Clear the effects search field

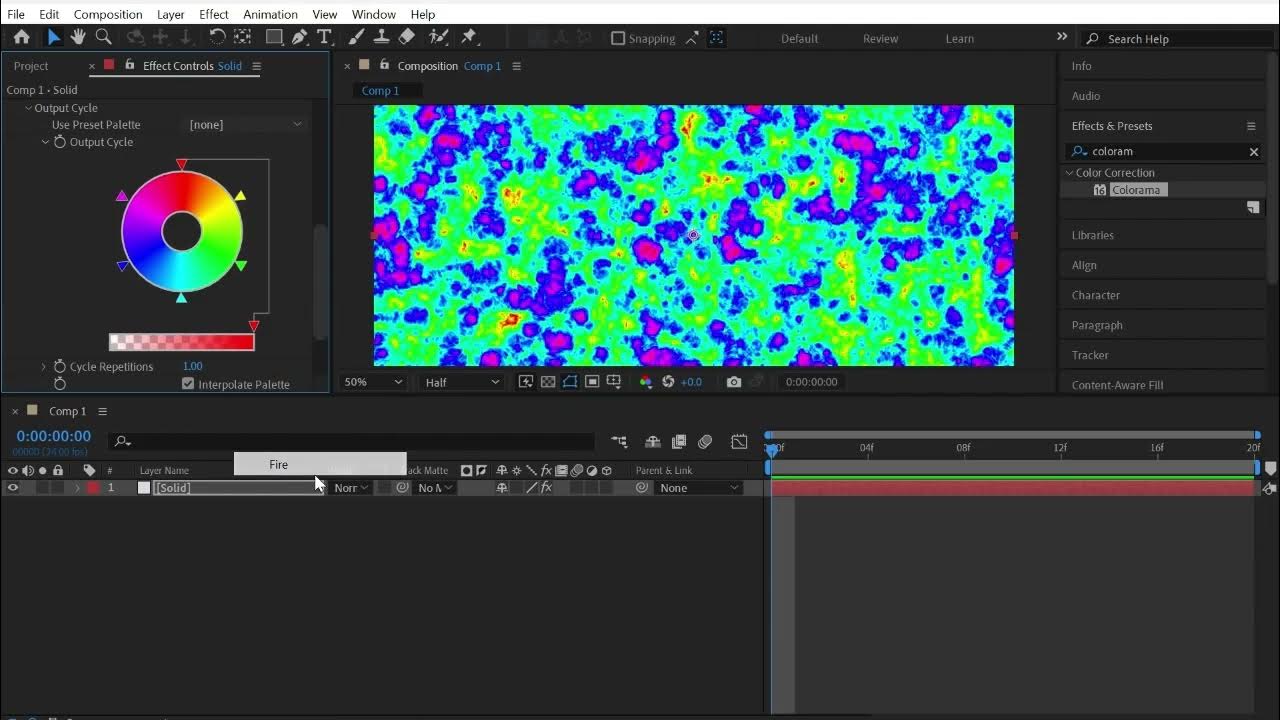1254,152
